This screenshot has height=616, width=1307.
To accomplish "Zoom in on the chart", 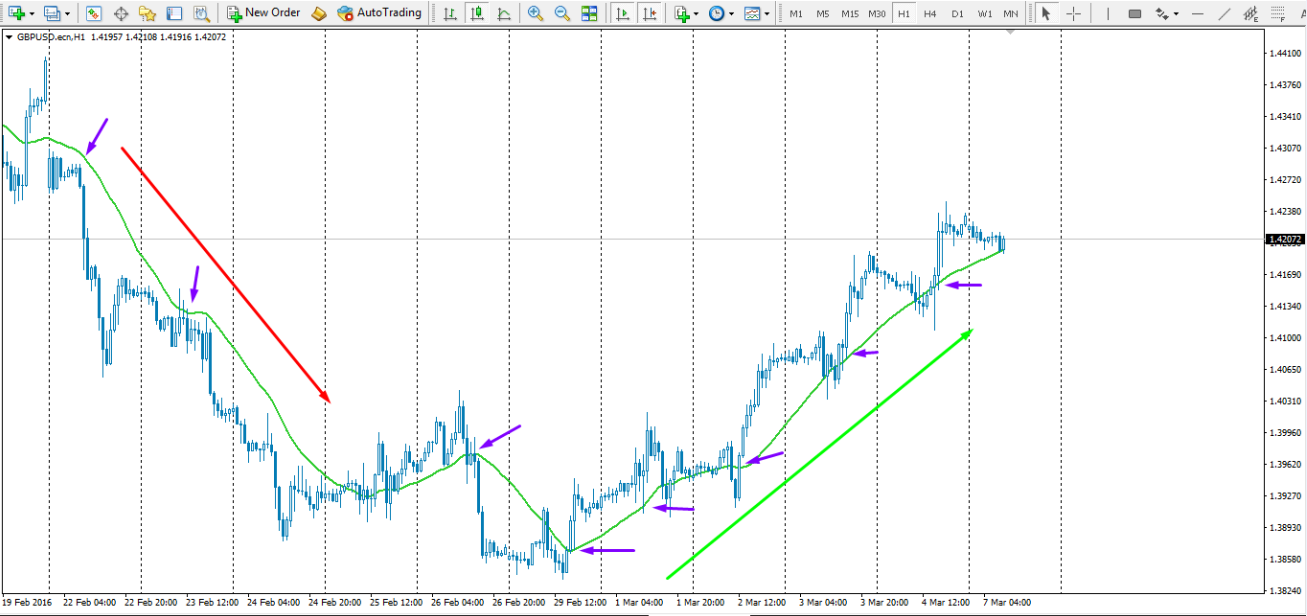I will [536, 13].
